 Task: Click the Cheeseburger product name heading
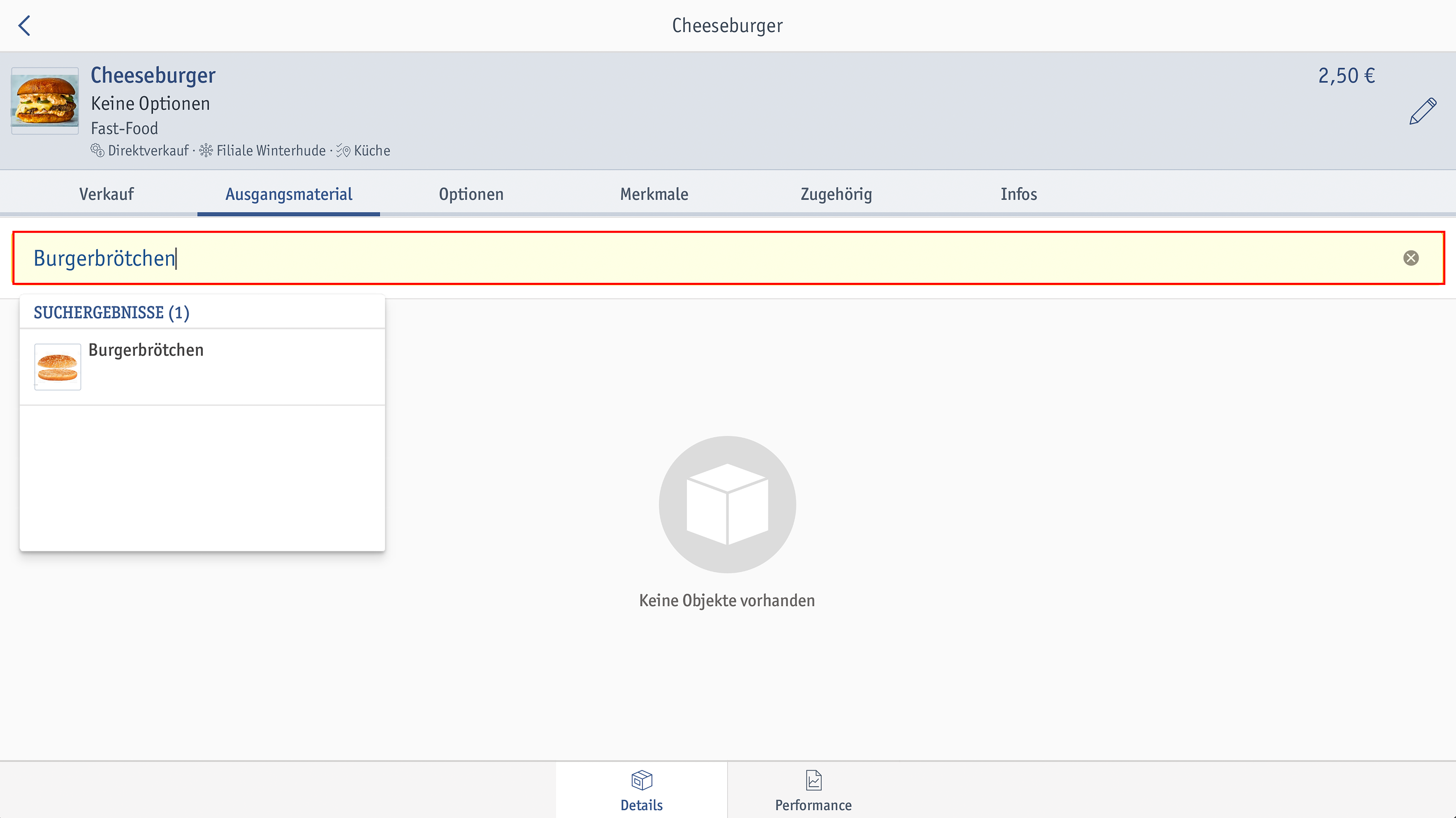pyautogui.click(x=153, y=76)
